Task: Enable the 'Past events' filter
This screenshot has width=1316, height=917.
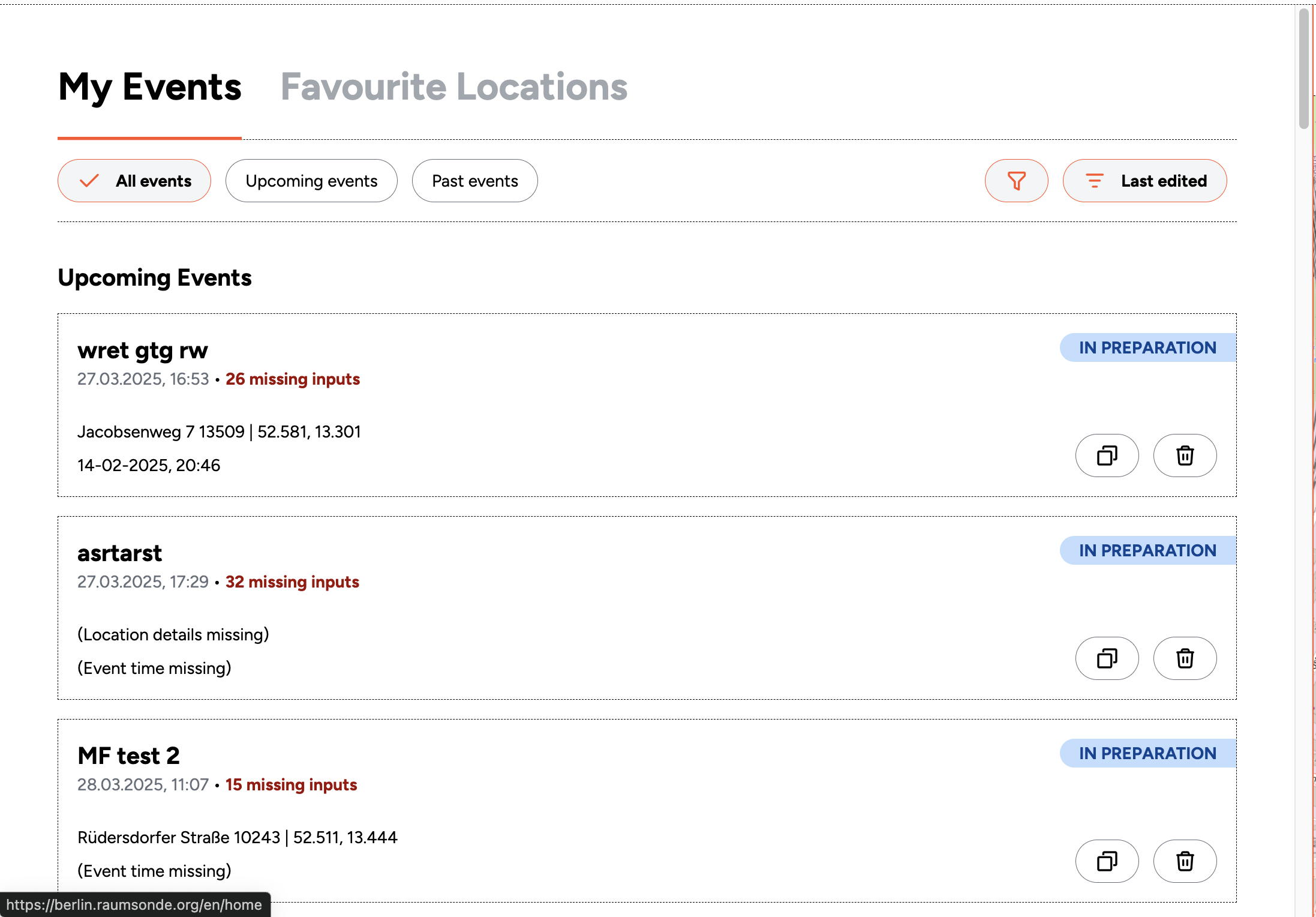Action: (474, 181)
